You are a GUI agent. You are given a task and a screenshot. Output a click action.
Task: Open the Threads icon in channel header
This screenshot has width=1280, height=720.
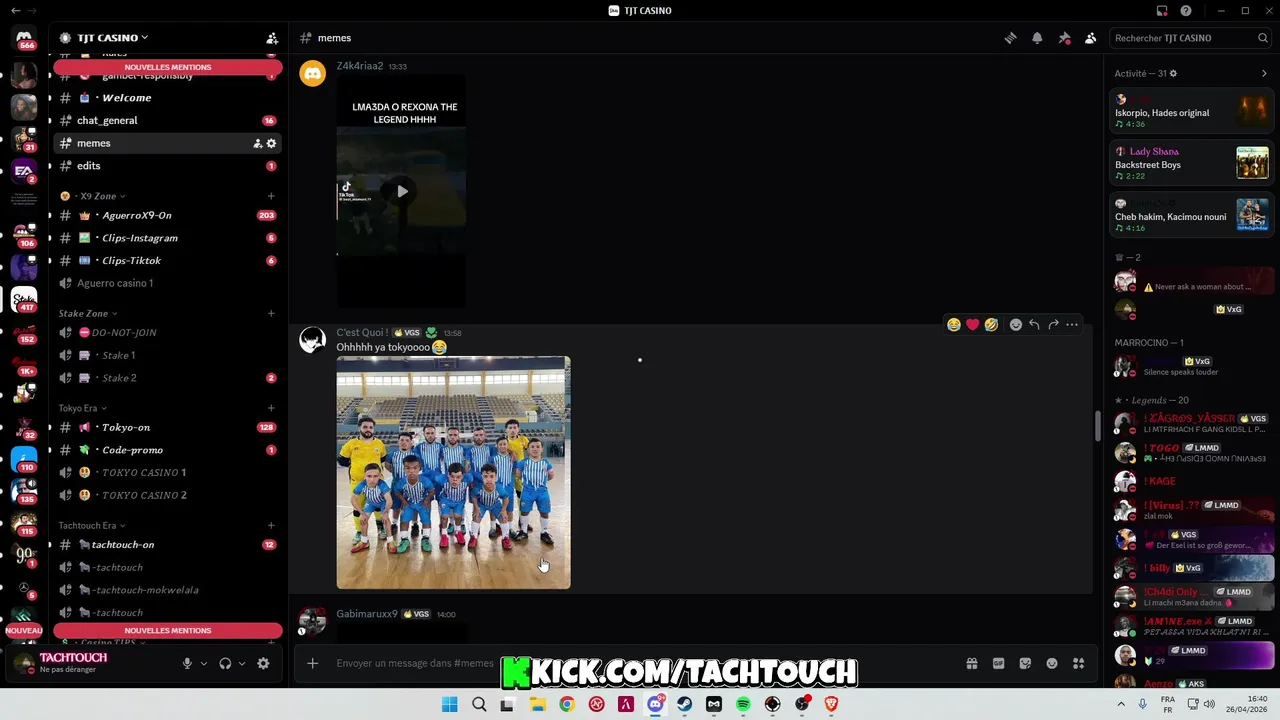(x=1011, y=38)
